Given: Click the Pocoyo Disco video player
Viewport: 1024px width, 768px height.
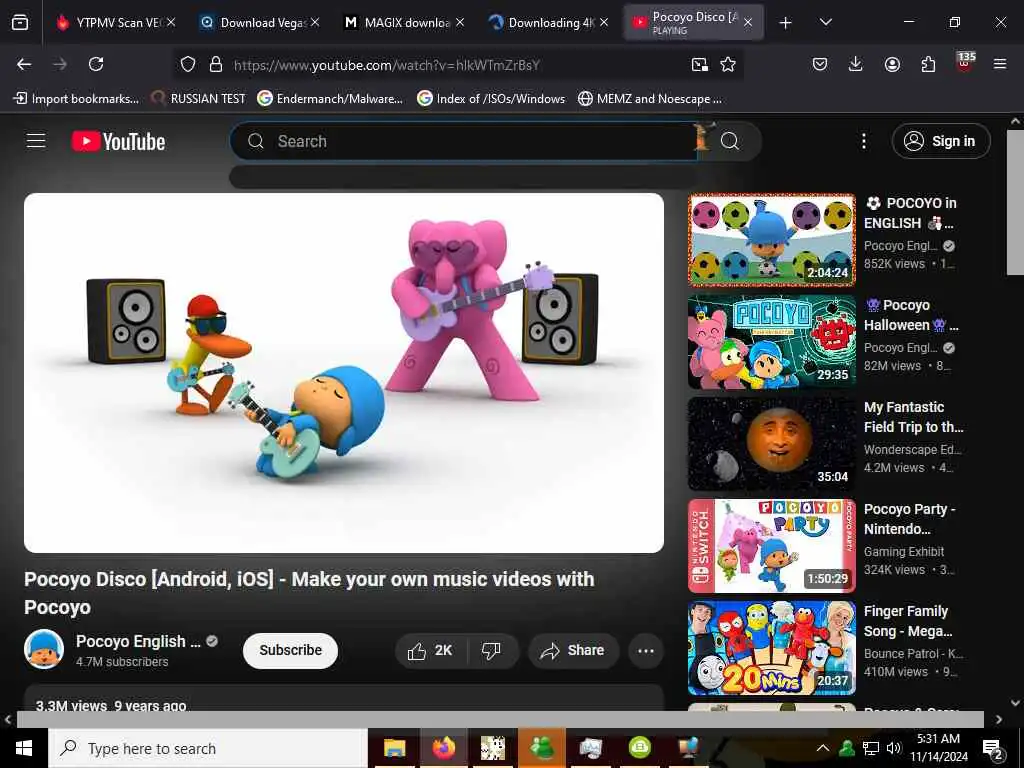Looking at the screenshot, I should tap(344, 373).
